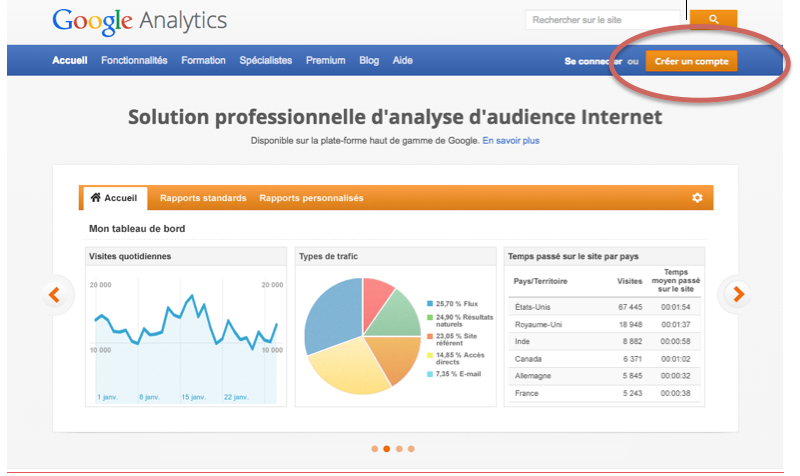Click the home icon on Accueil tab
This screenshot has height=476, width=800.
pyautogui.click(x=95, y=197)
